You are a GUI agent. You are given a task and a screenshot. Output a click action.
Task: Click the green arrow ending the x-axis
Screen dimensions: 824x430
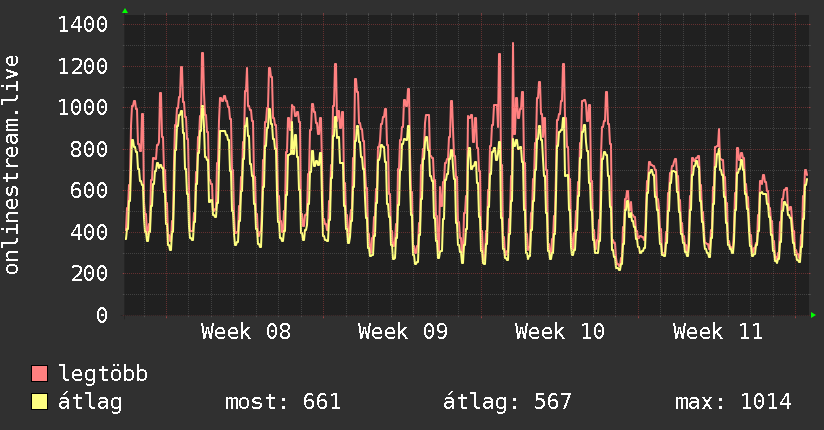[x=813, y=315]
